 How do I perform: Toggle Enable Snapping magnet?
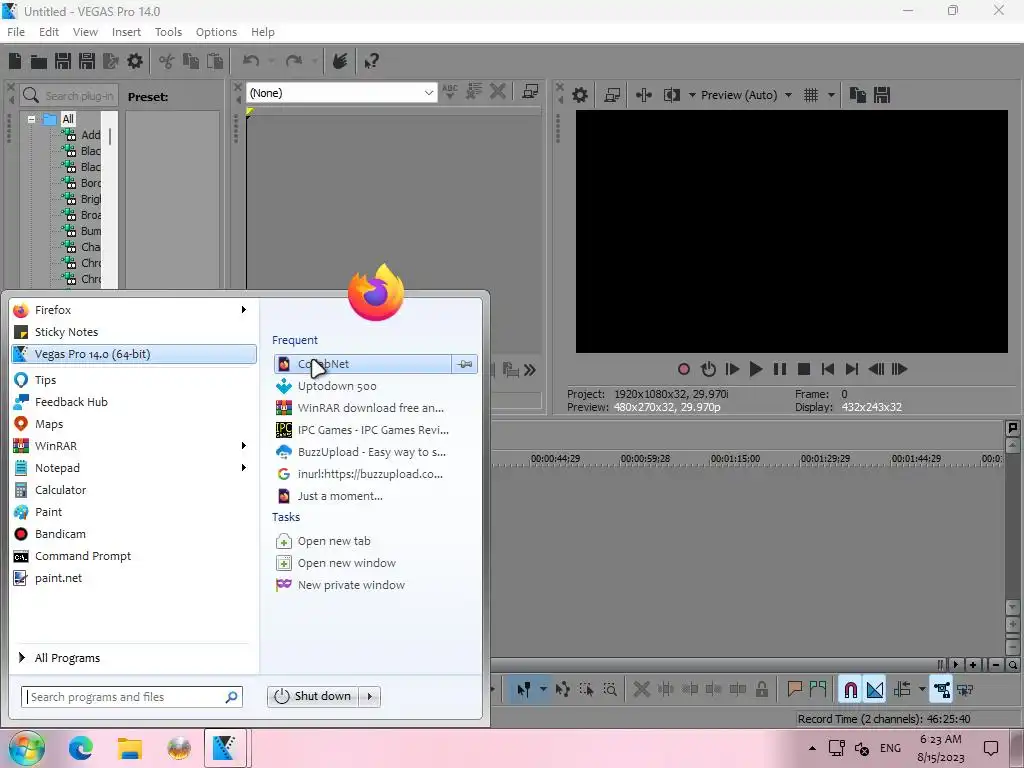[850, 690]
